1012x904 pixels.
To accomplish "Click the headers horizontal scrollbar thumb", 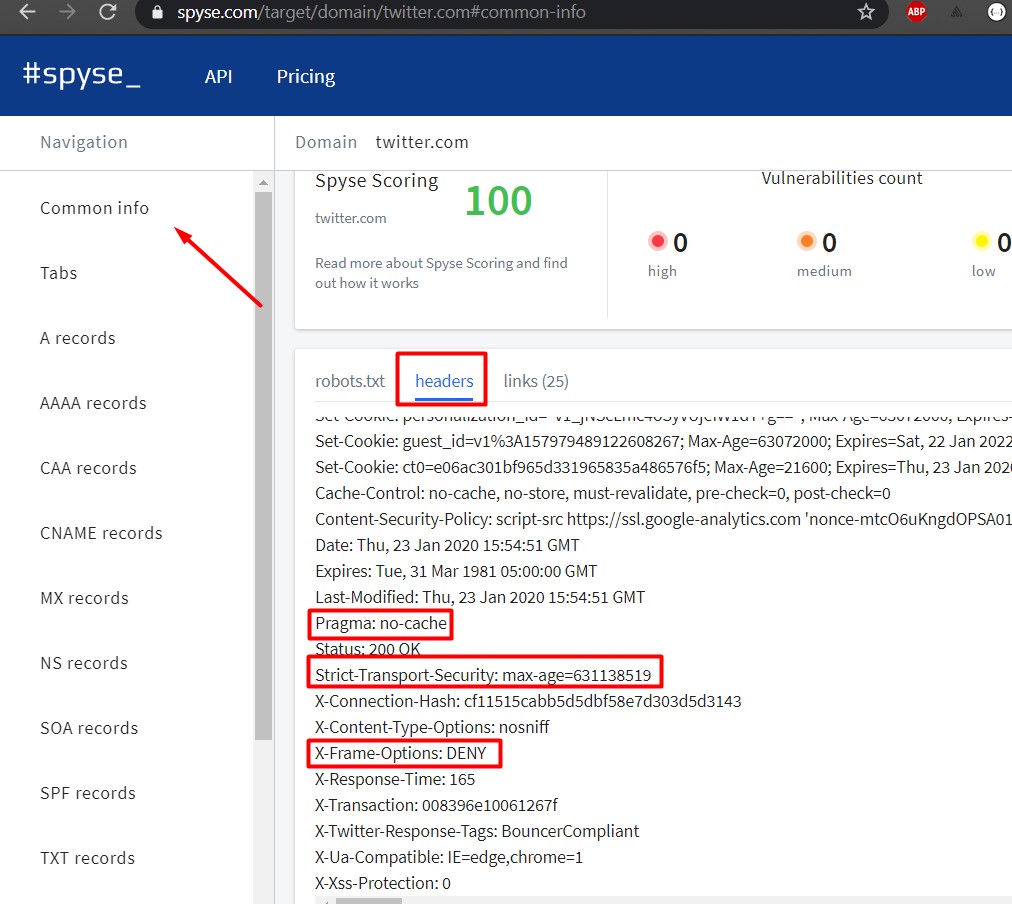I will click(x=369, y=900).
